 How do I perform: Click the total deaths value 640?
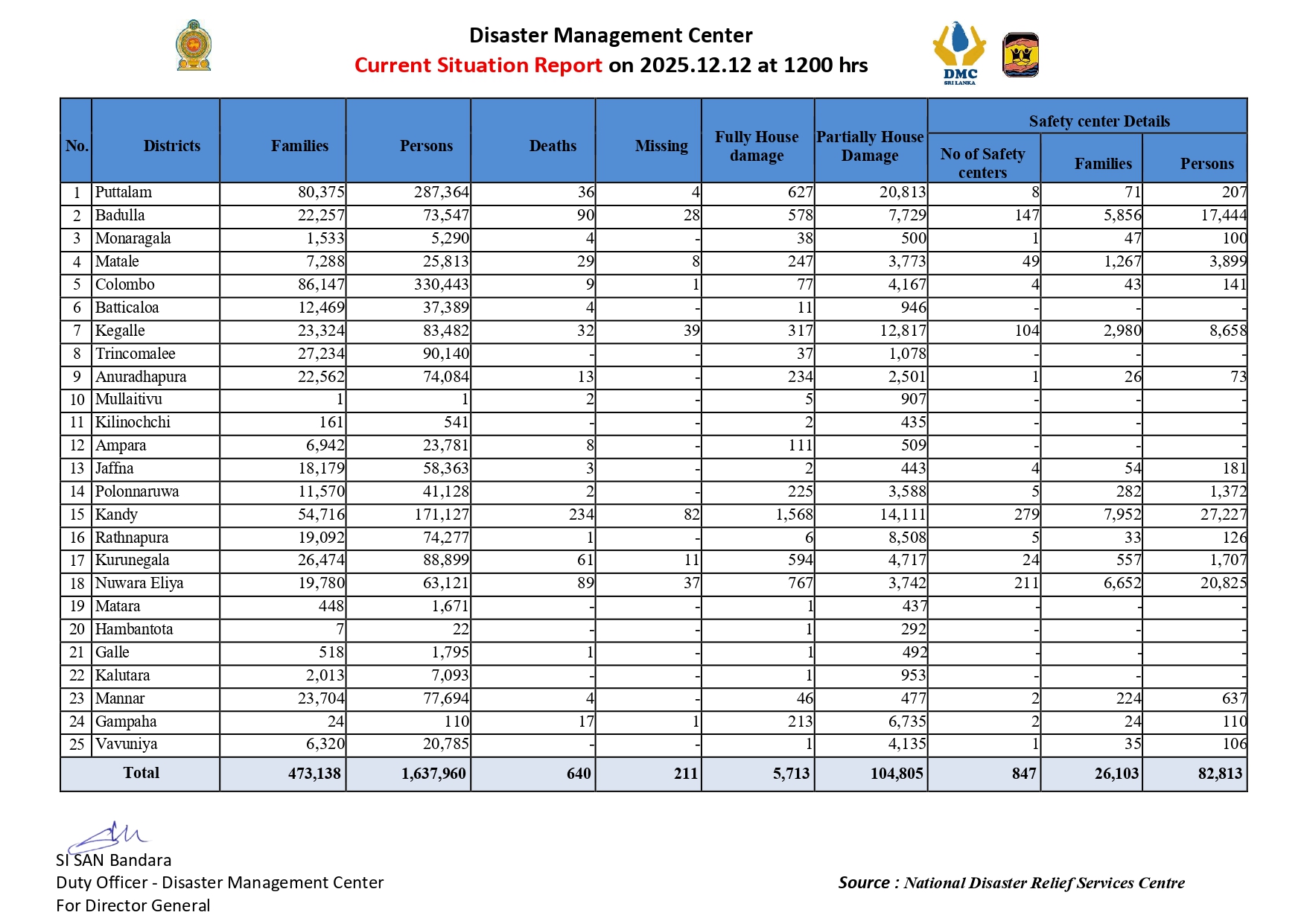(x=578, y=774)
